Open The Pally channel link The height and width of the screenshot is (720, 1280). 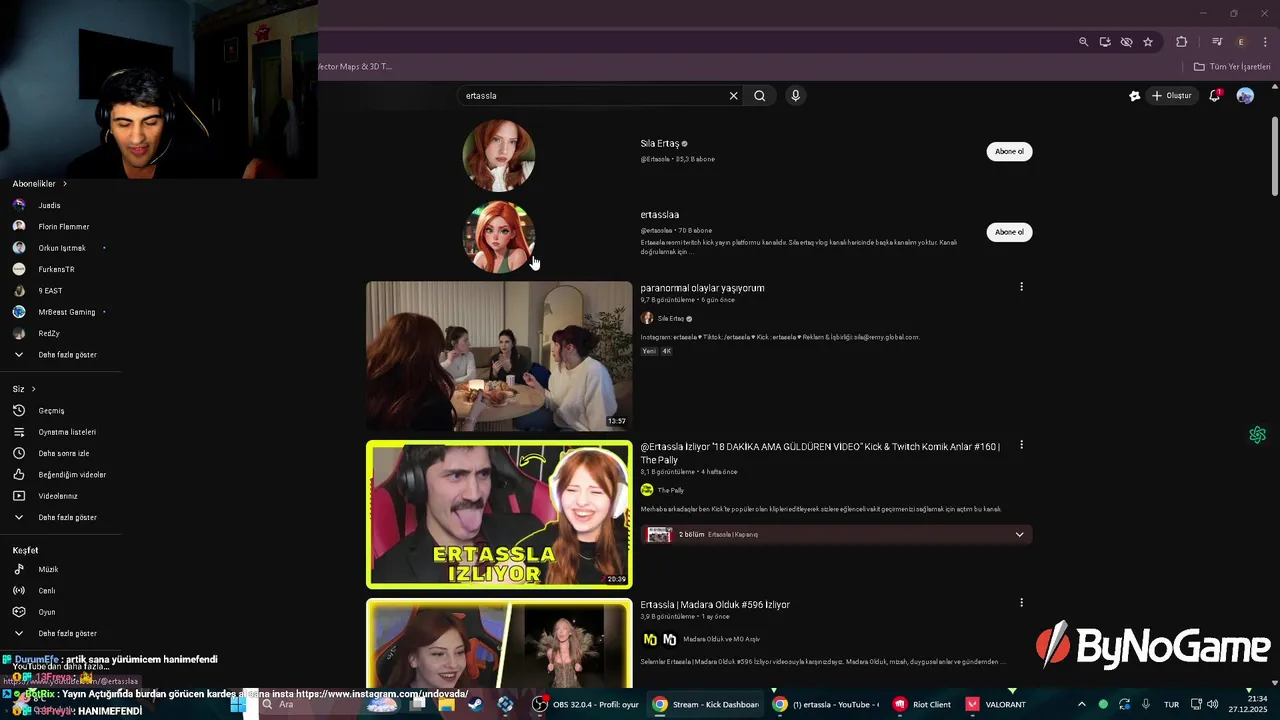coord(671,490)
